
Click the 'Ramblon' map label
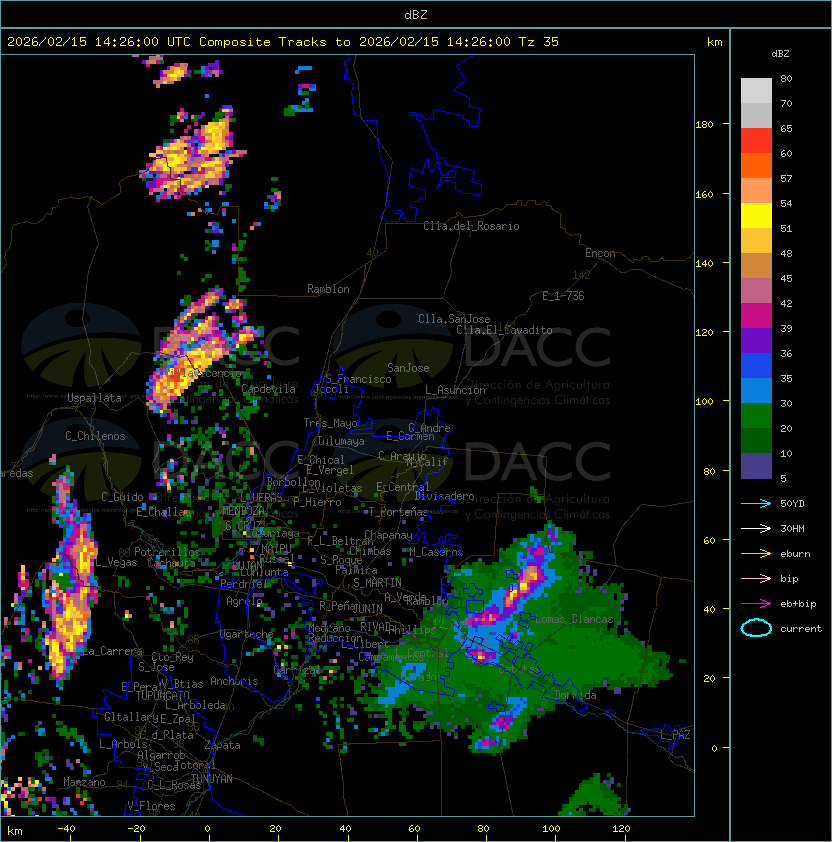click(x=328, y=289)
